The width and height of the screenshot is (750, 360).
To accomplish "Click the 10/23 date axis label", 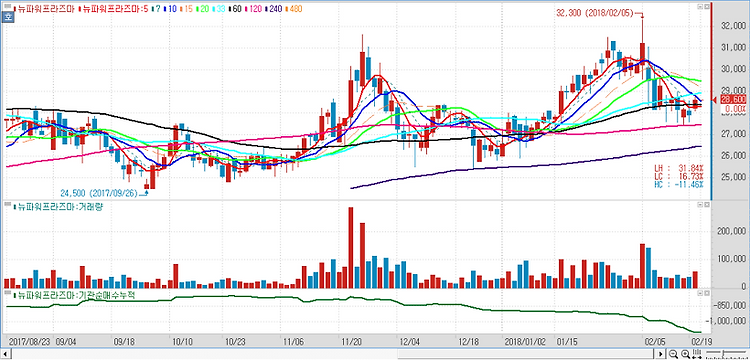I will click(235, 343).
